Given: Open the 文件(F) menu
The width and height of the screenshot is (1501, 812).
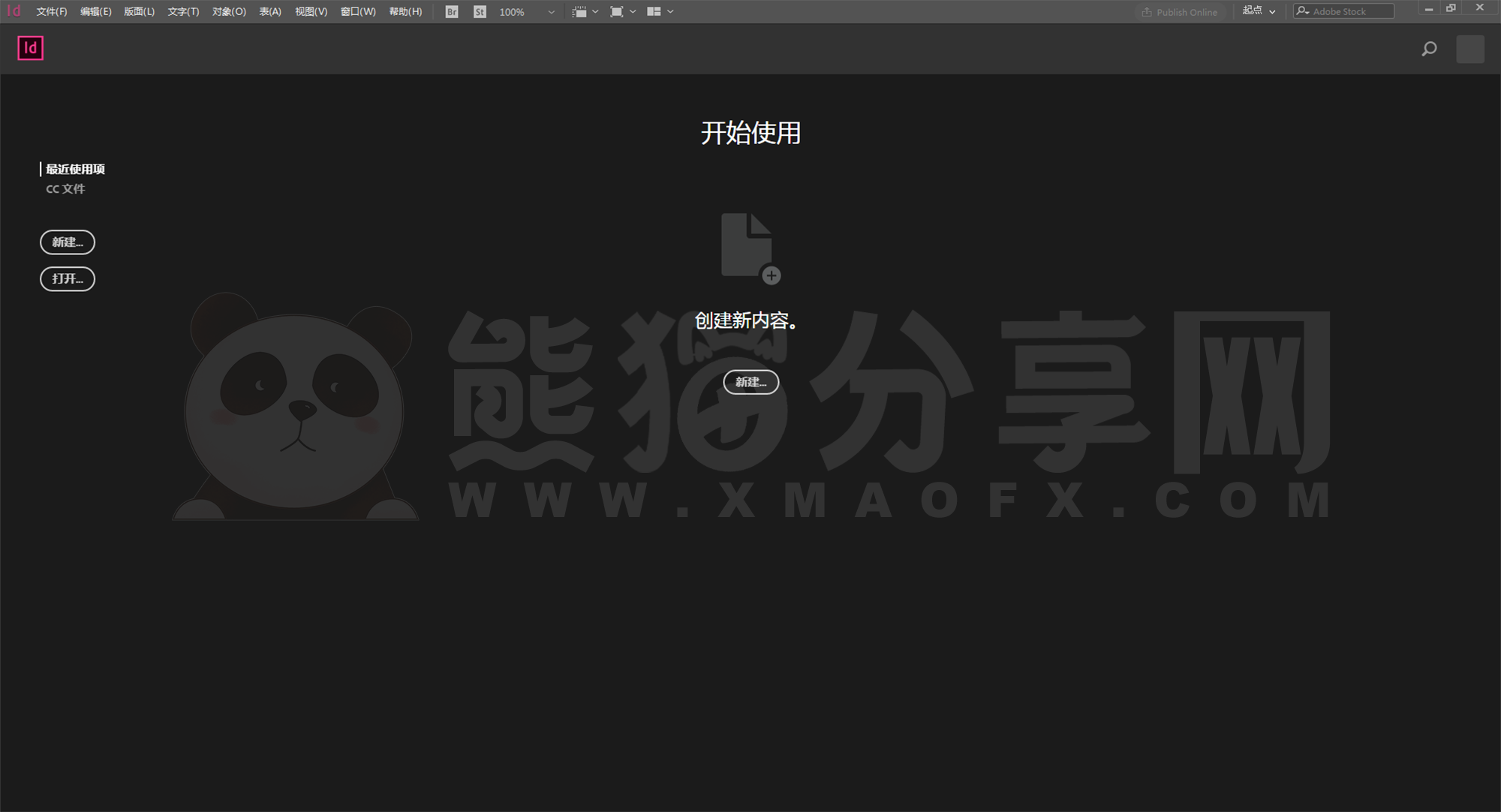Looking at the screenshot, I should [x=50, y=11].
